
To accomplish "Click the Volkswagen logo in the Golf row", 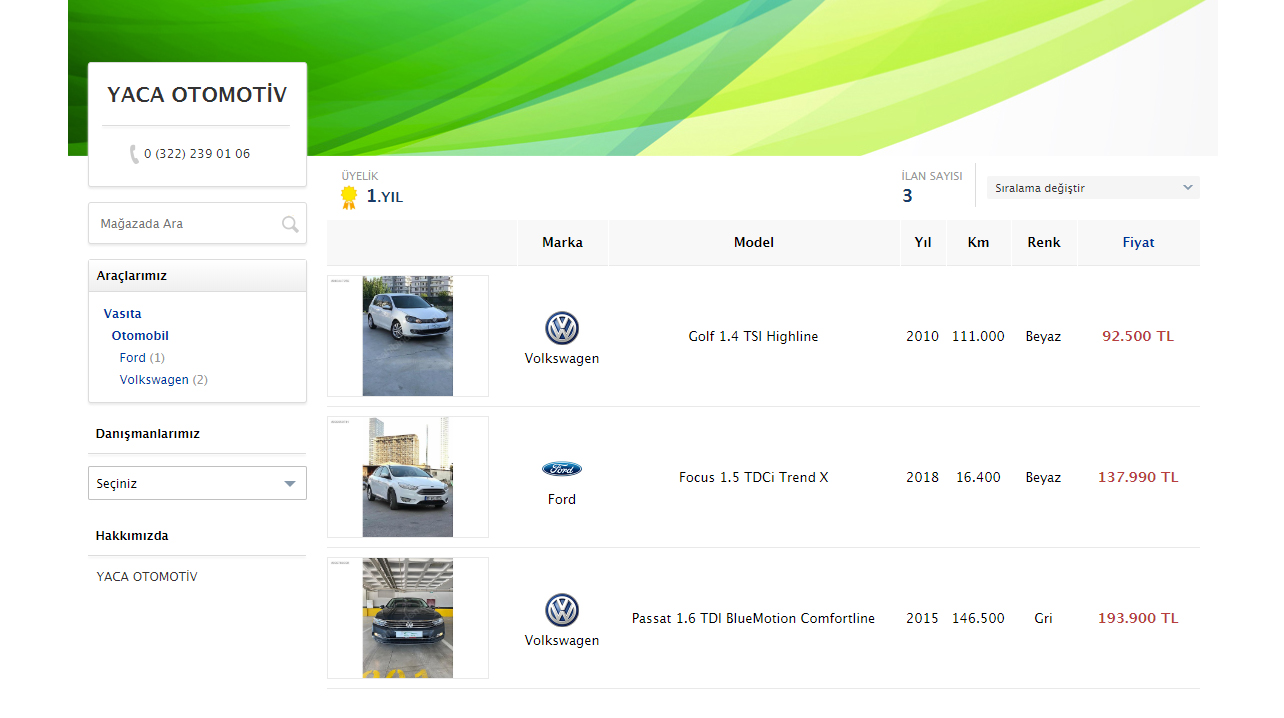I will pyautogui.click(x=562, y=328).
